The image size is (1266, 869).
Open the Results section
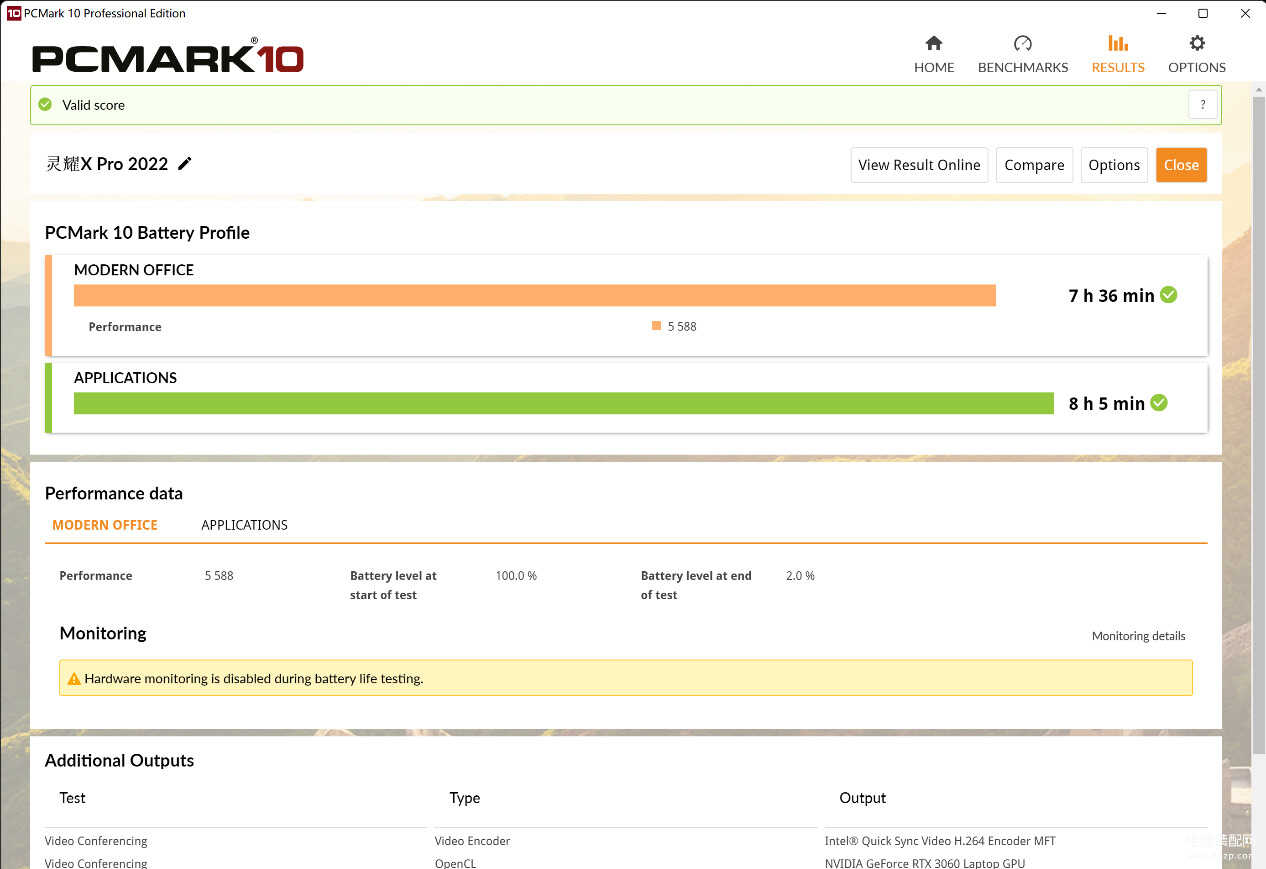[x=1118, y=55]
